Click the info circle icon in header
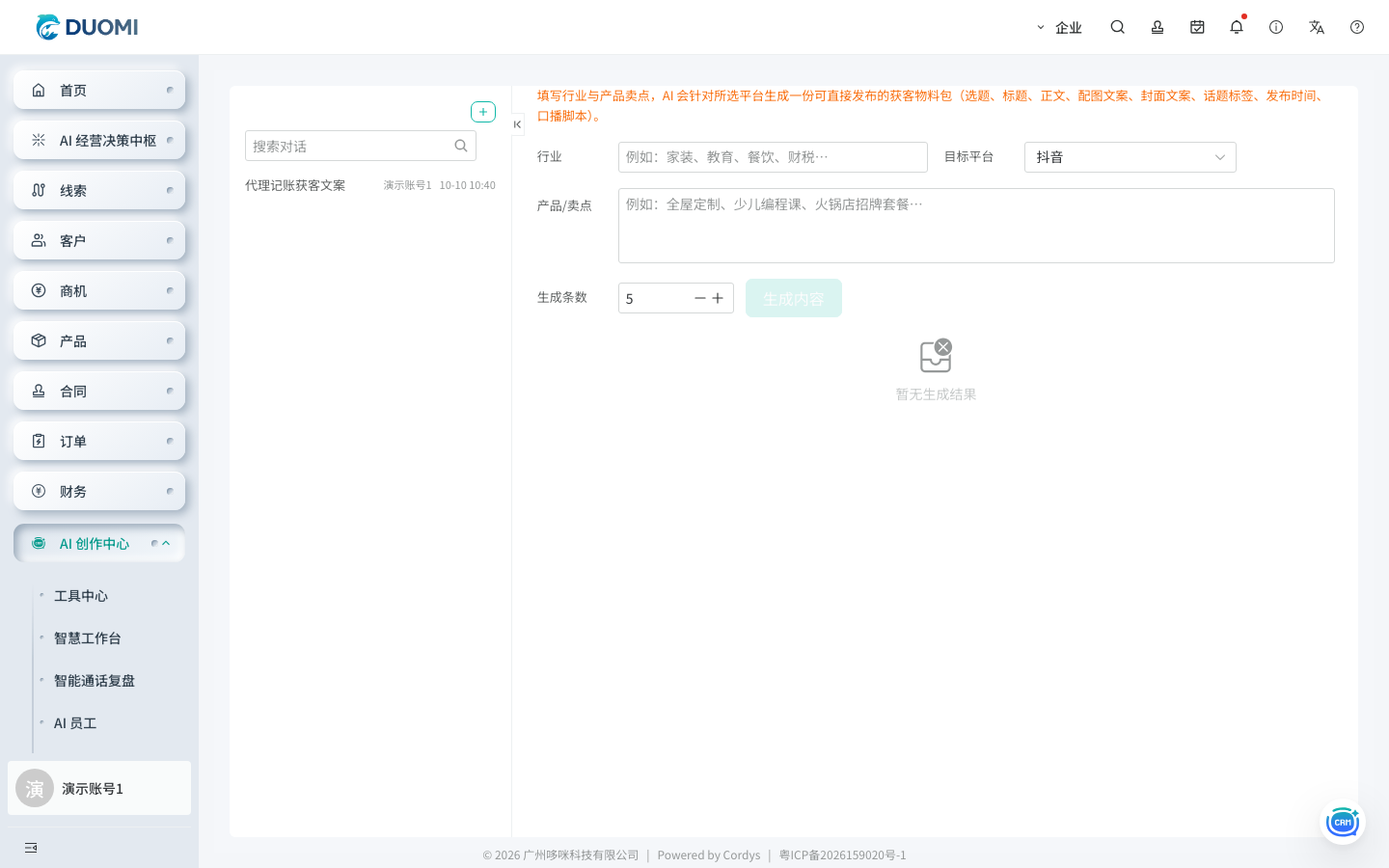Screen dimensions: 1389x868 pyautogui.click(x=1276, y=27)
